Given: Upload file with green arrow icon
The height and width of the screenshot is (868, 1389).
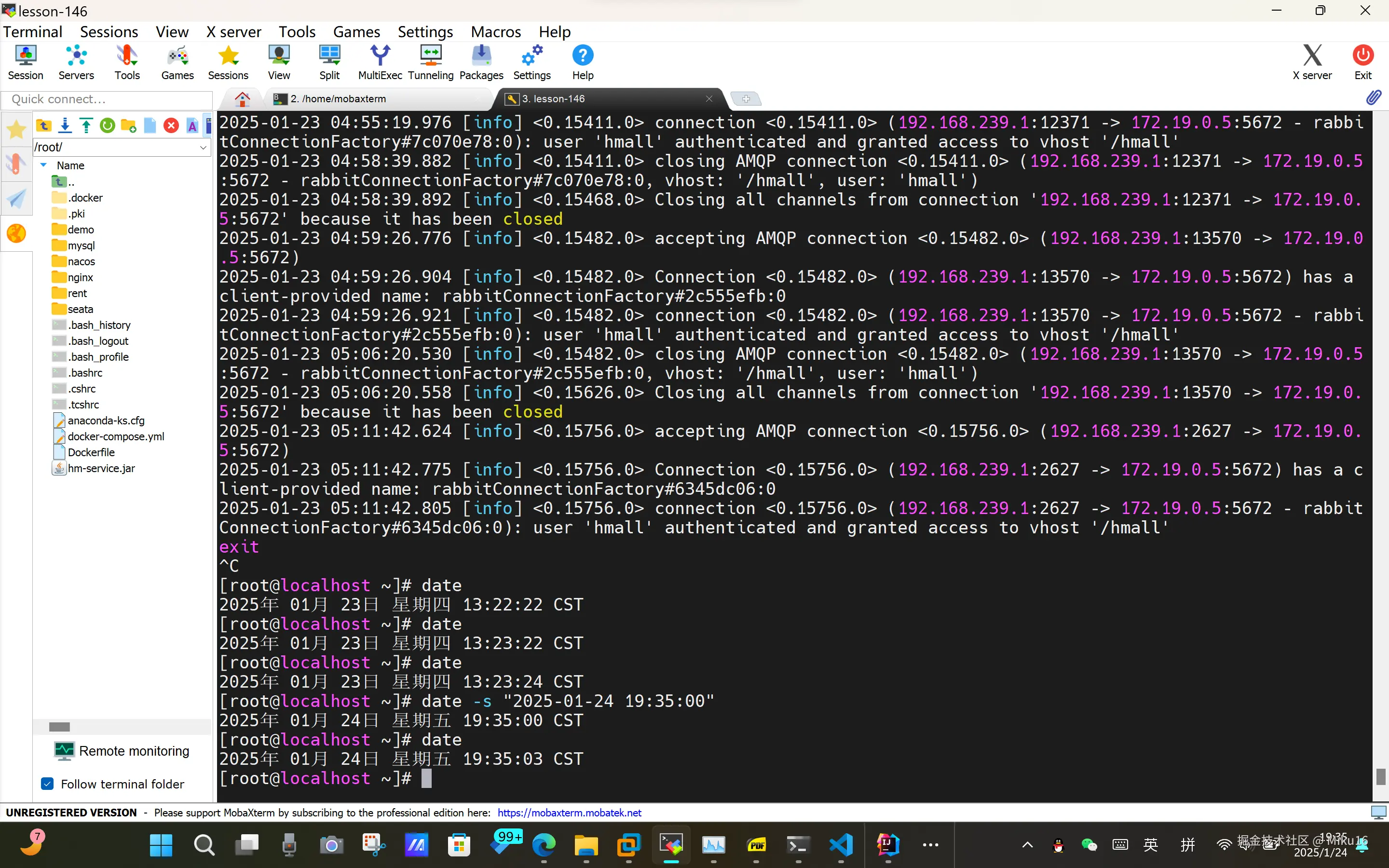Looking at the screenshot, I should coord(86,126).
